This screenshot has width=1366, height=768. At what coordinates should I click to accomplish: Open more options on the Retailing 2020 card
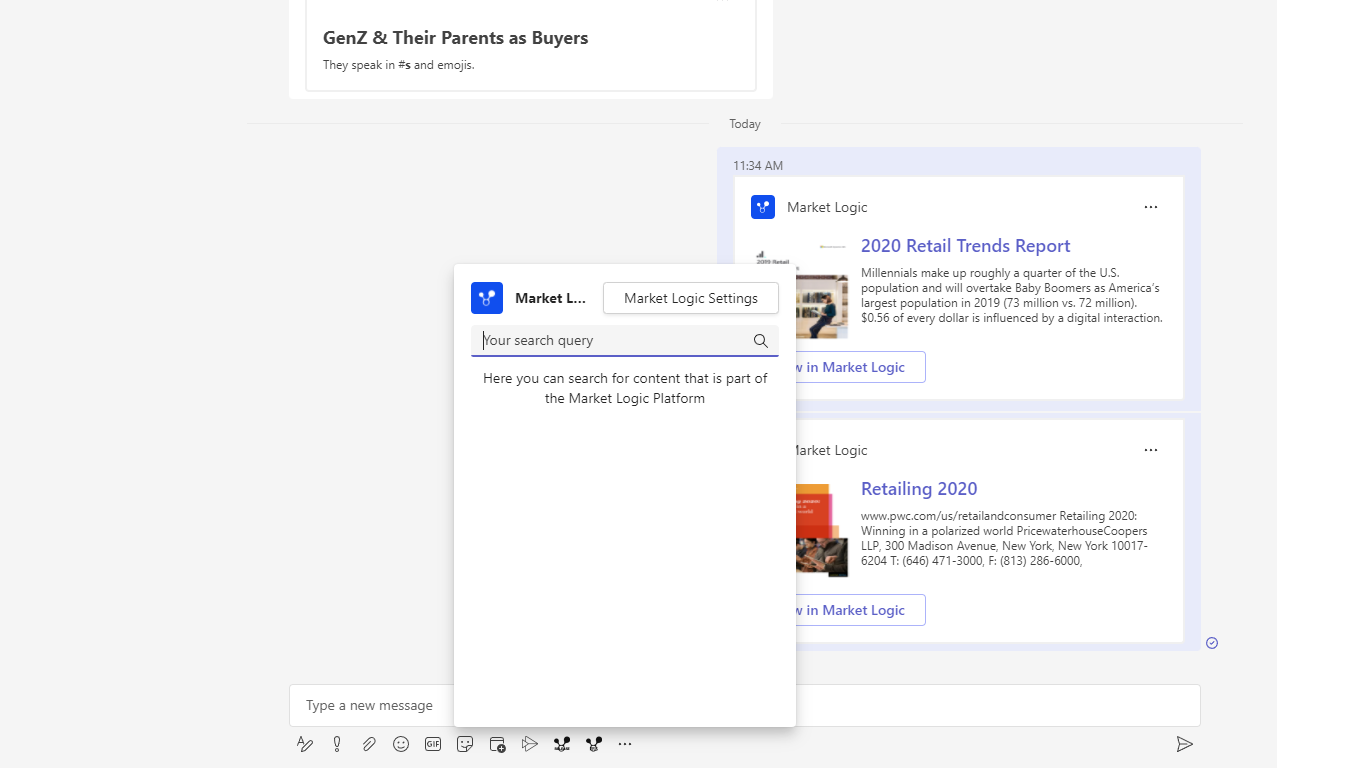coord(1151,450)
